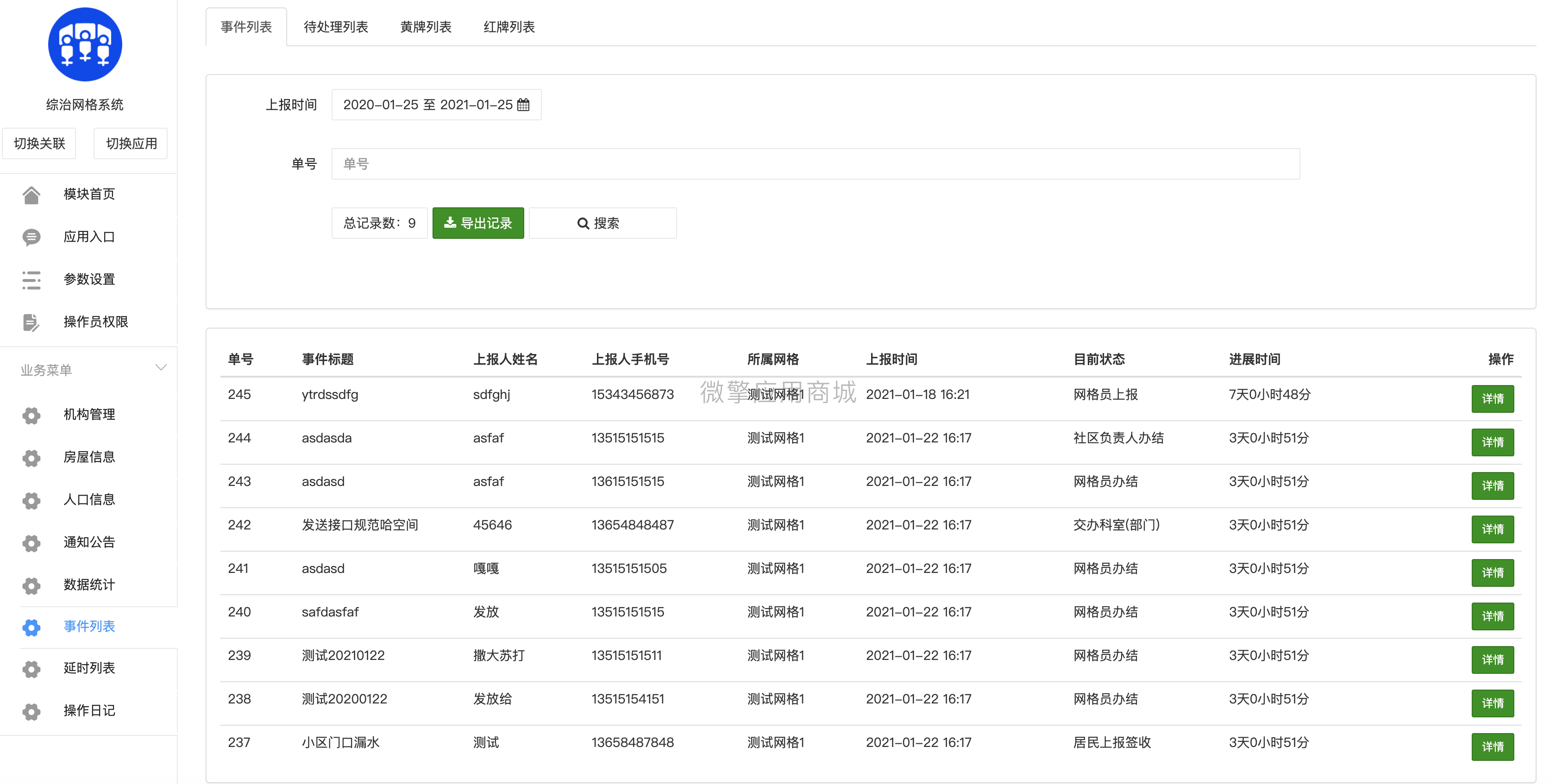Go to 通知公告 menu item
The width and height of the screenshot is (1556, 784).
click(89, 542)
